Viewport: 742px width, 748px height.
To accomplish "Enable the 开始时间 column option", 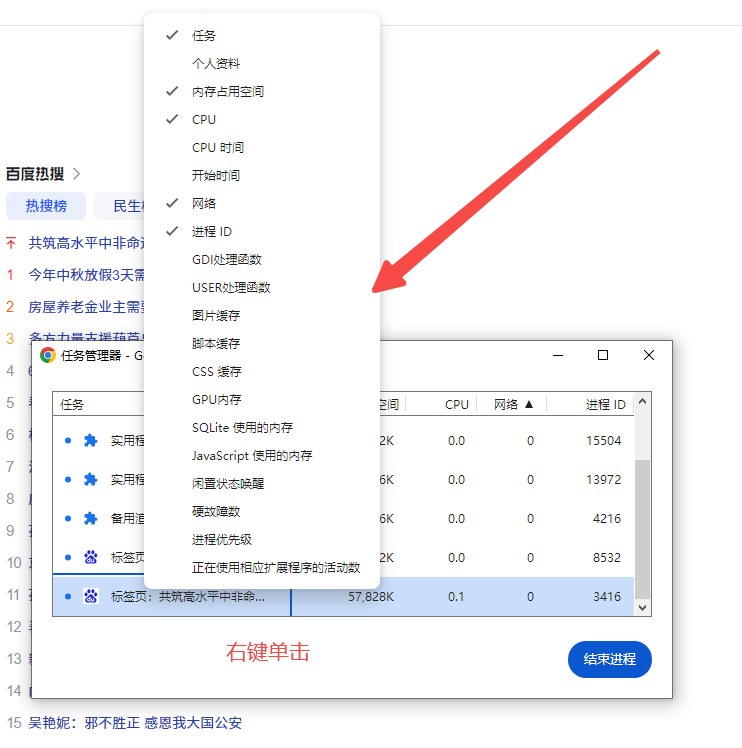I will [x=262, y=176].
